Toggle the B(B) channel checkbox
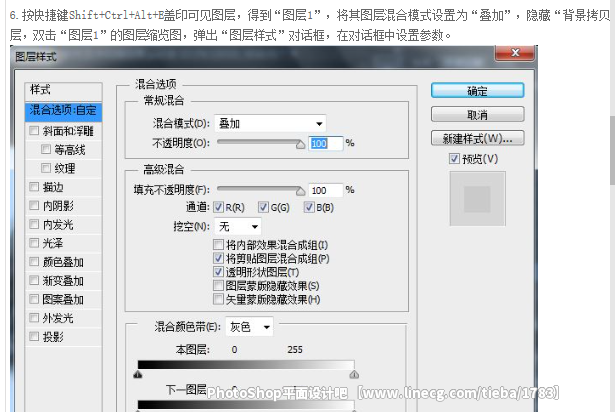The height and width of the screenshot is (412, 615). pos(309,207)
